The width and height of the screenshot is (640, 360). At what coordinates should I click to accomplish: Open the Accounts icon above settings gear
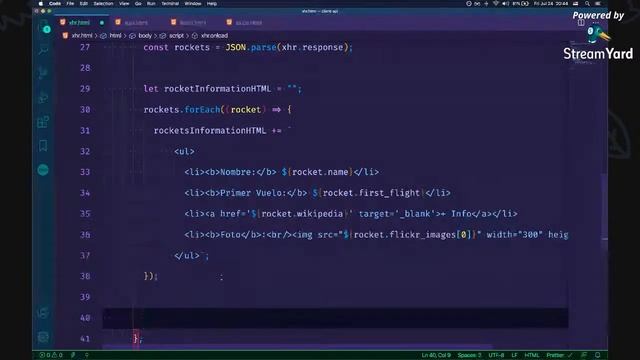(x=43, y=313)
